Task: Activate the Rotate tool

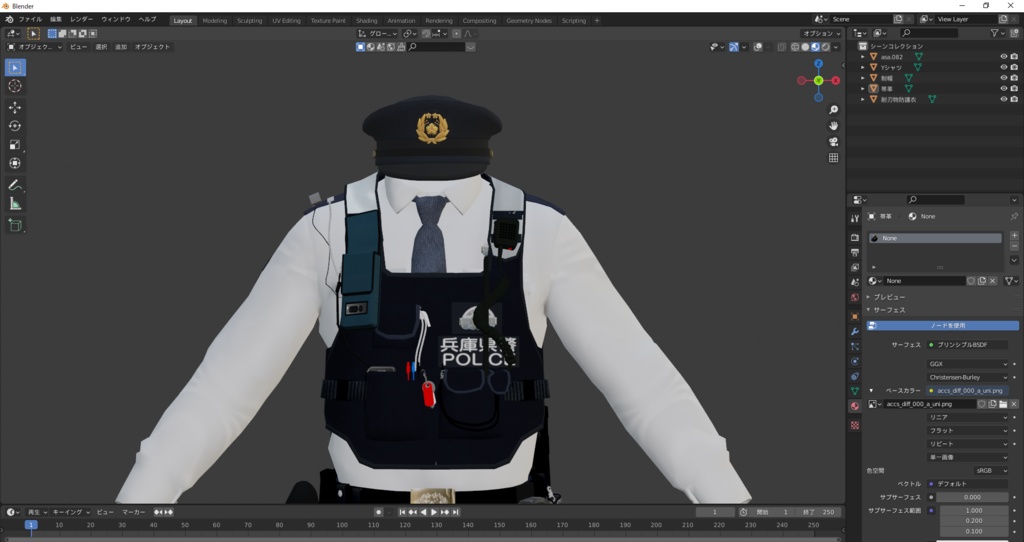Action: click(x=15, y=126)
